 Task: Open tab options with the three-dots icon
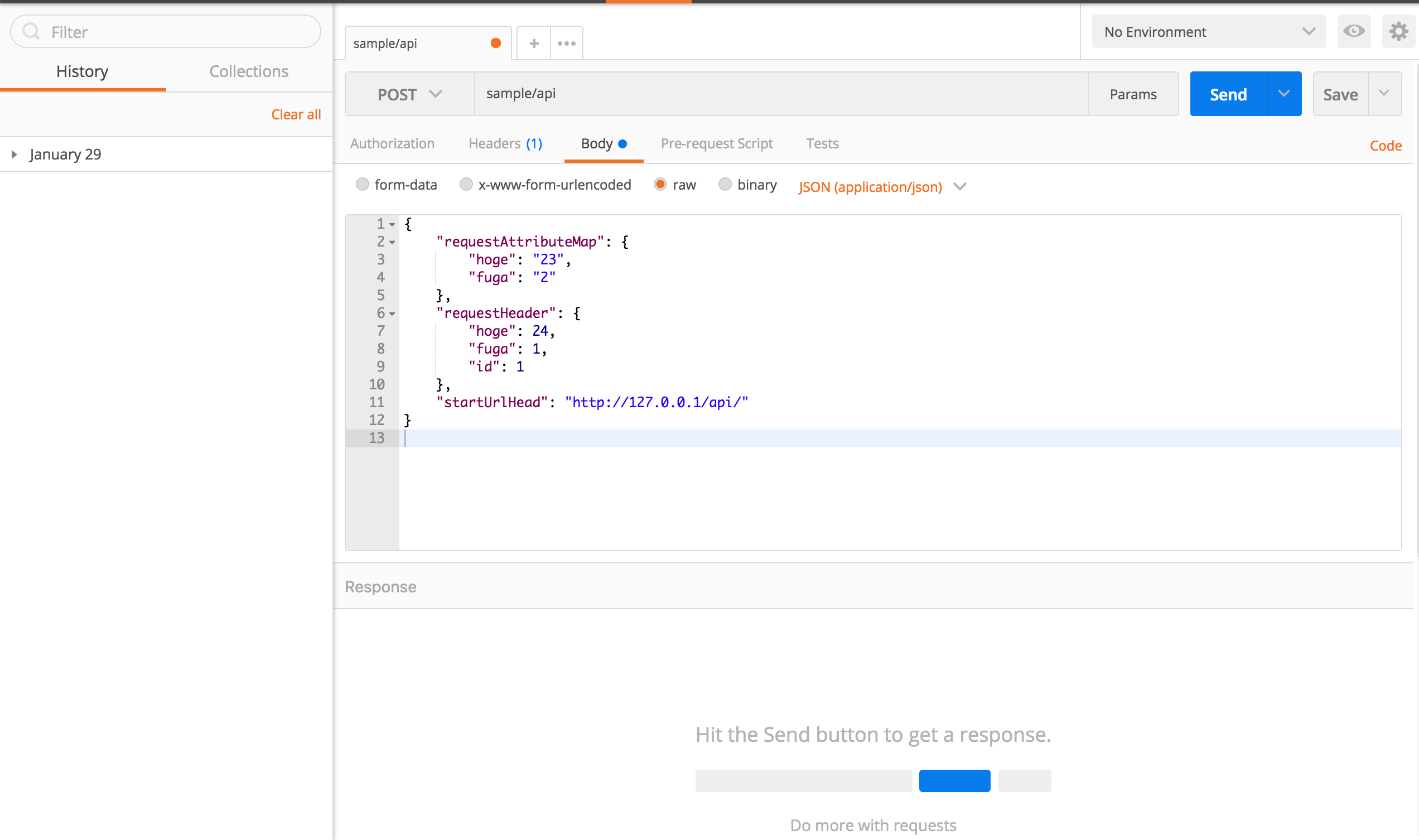[567, 43]
